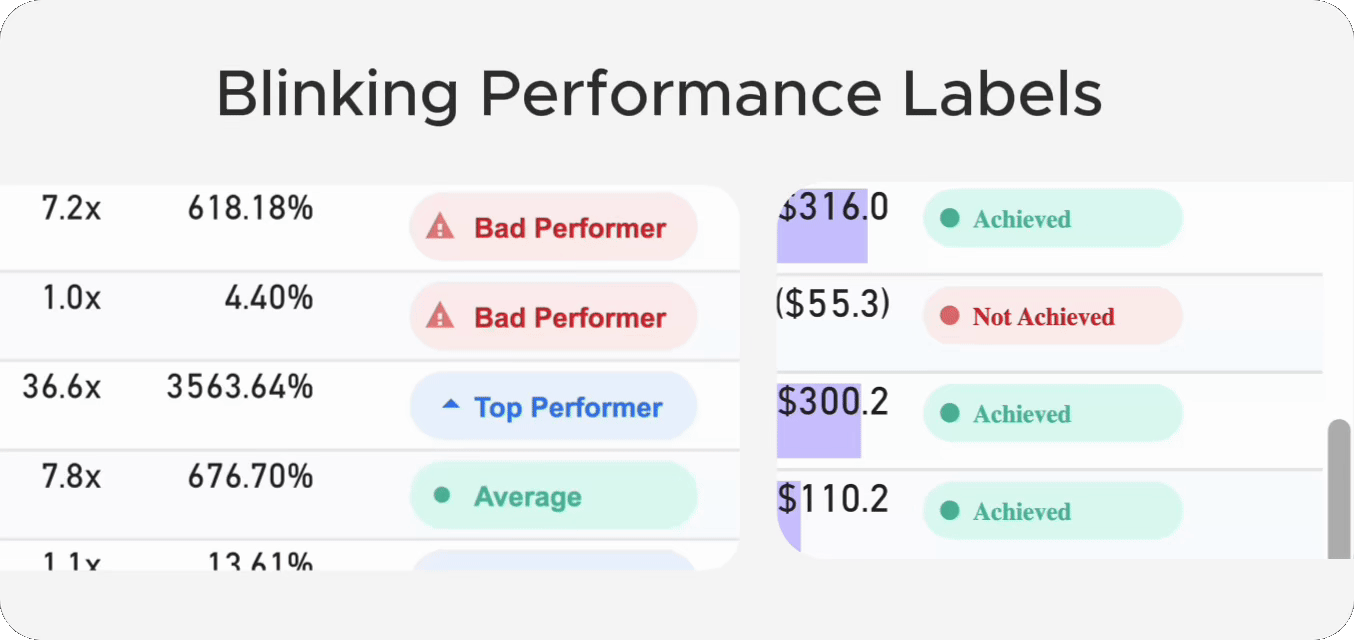Click the vertical scrollbar thumb
The width and height of the screenshot is (1354, 640).
click(1338, 488)
